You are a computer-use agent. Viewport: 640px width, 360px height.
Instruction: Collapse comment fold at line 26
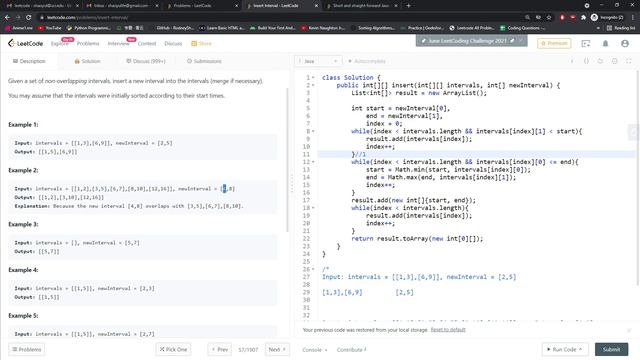[313, 269]
